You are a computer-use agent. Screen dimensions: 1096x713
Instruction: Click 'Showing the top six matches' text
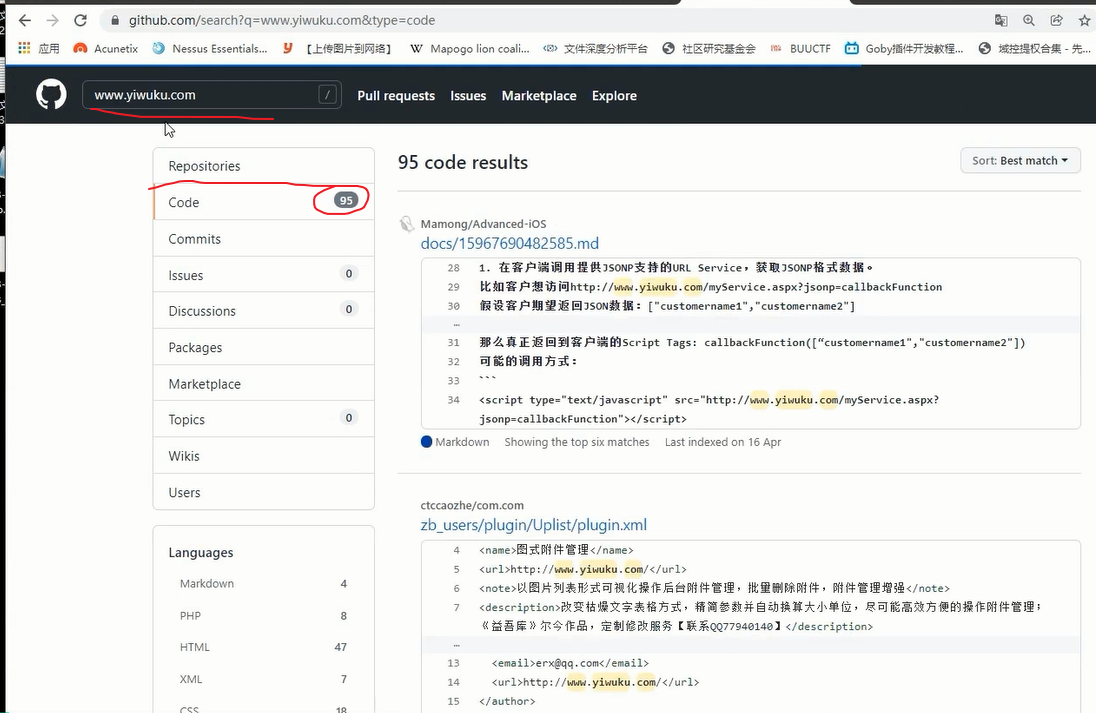[x=577, y=442]
